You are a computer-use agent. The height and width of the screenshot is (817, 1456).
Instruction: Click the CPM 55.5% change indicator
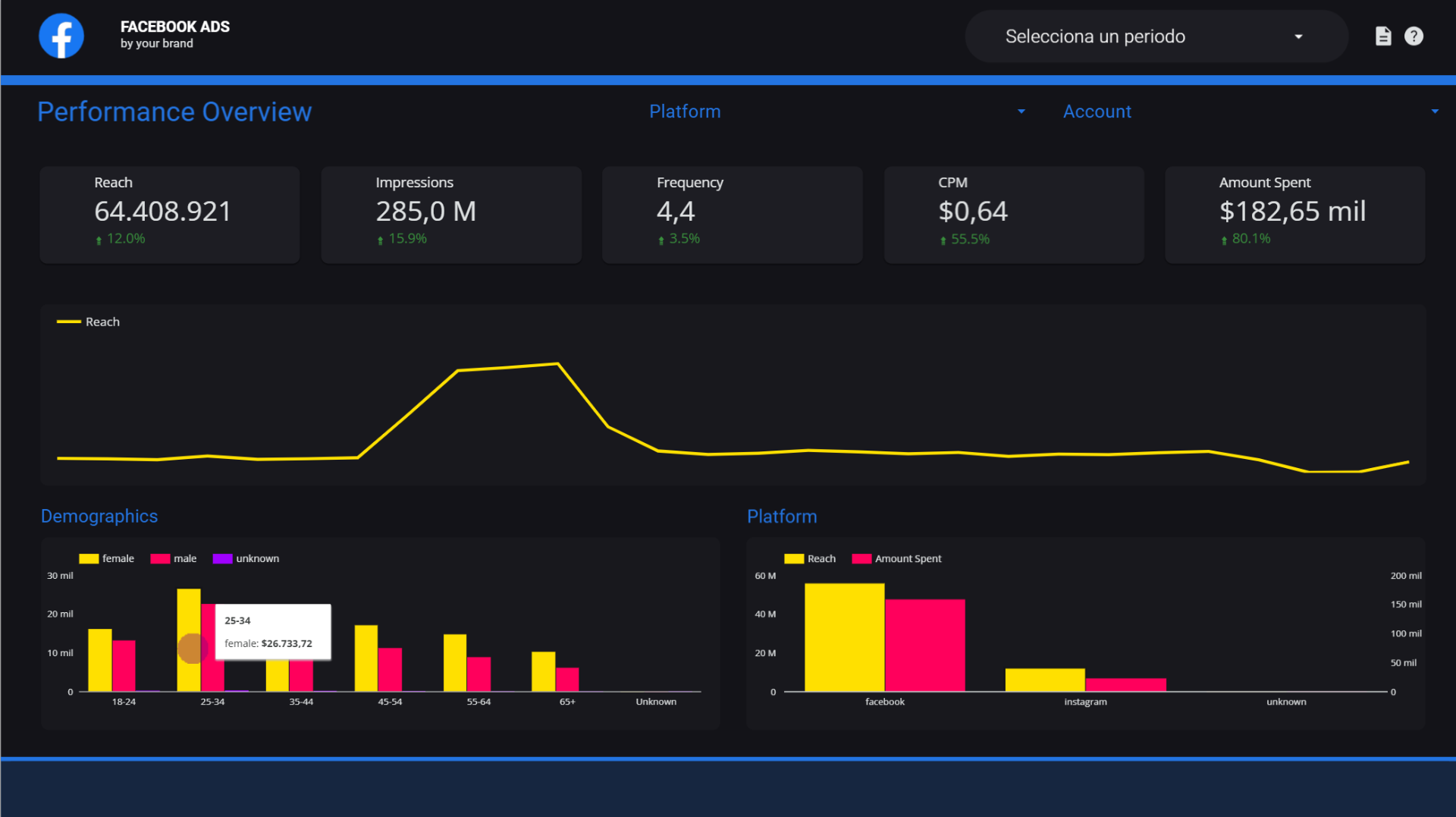coord(965,239)
